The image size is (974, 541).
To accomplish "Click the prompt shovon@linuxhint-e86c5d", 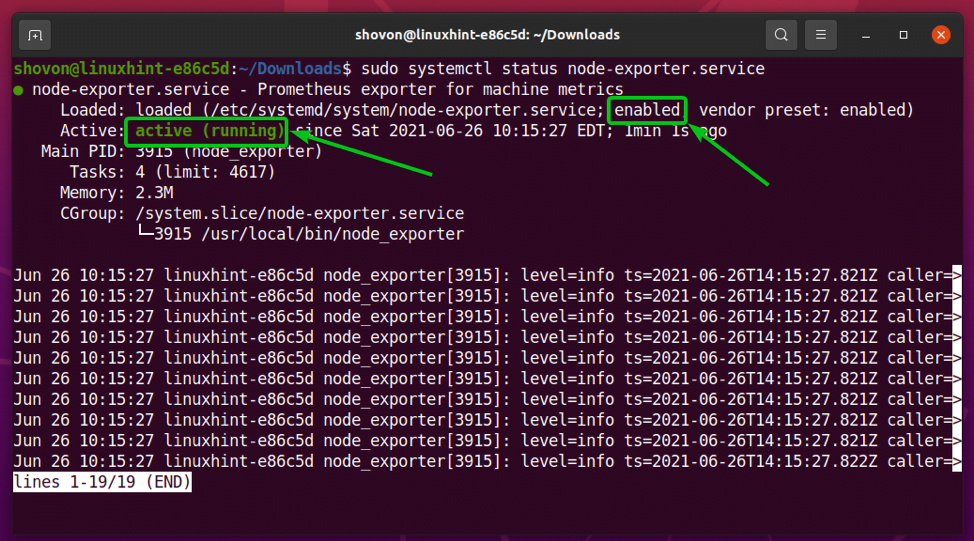I will pos(121,68).
